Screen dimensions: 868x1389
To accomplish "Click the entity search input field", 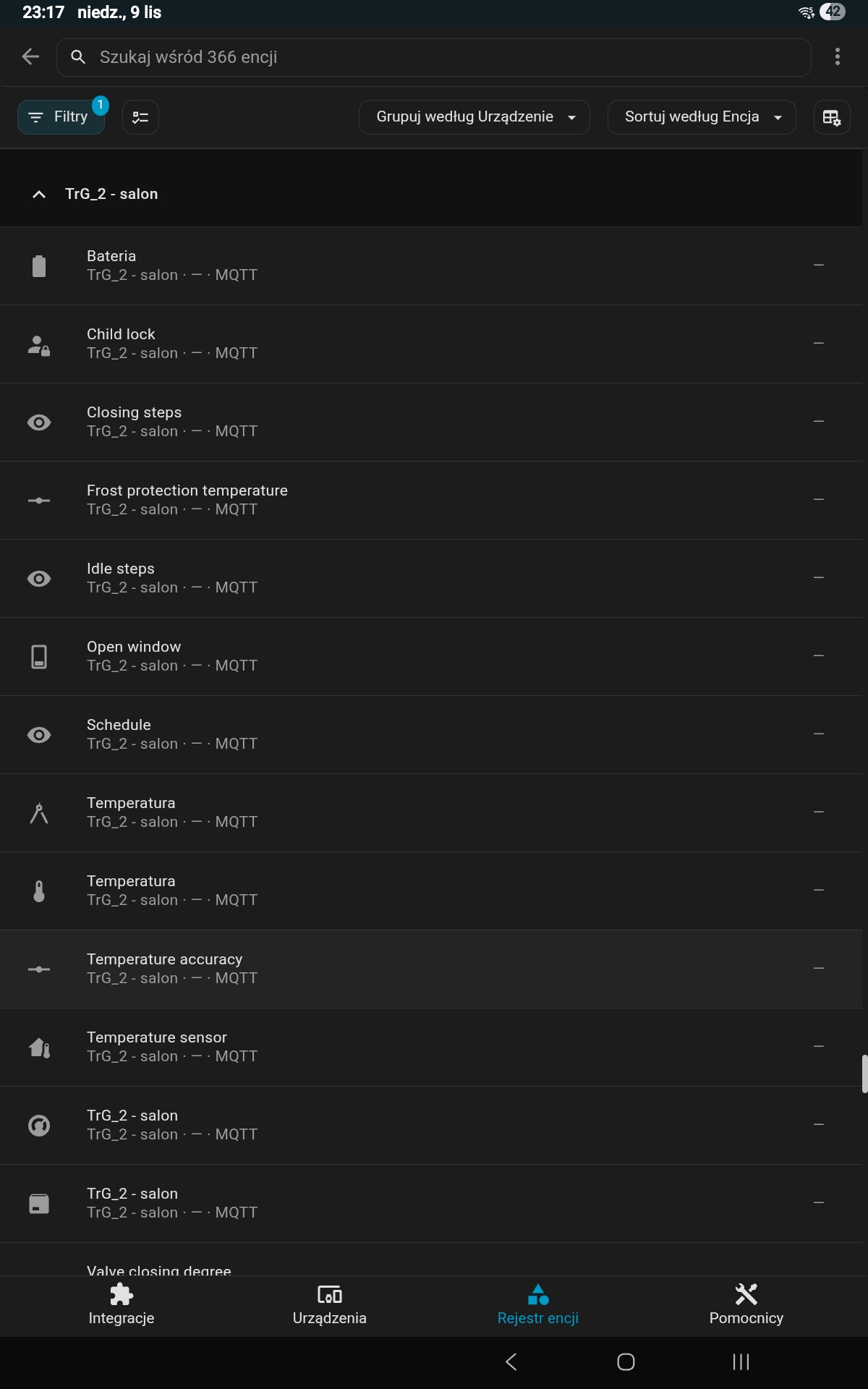I will pos(448,57).
